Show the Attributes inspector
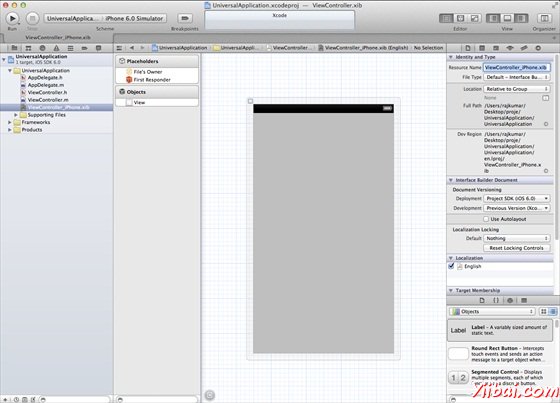This screenshot has height=403, width=560. tap(510, 48)
